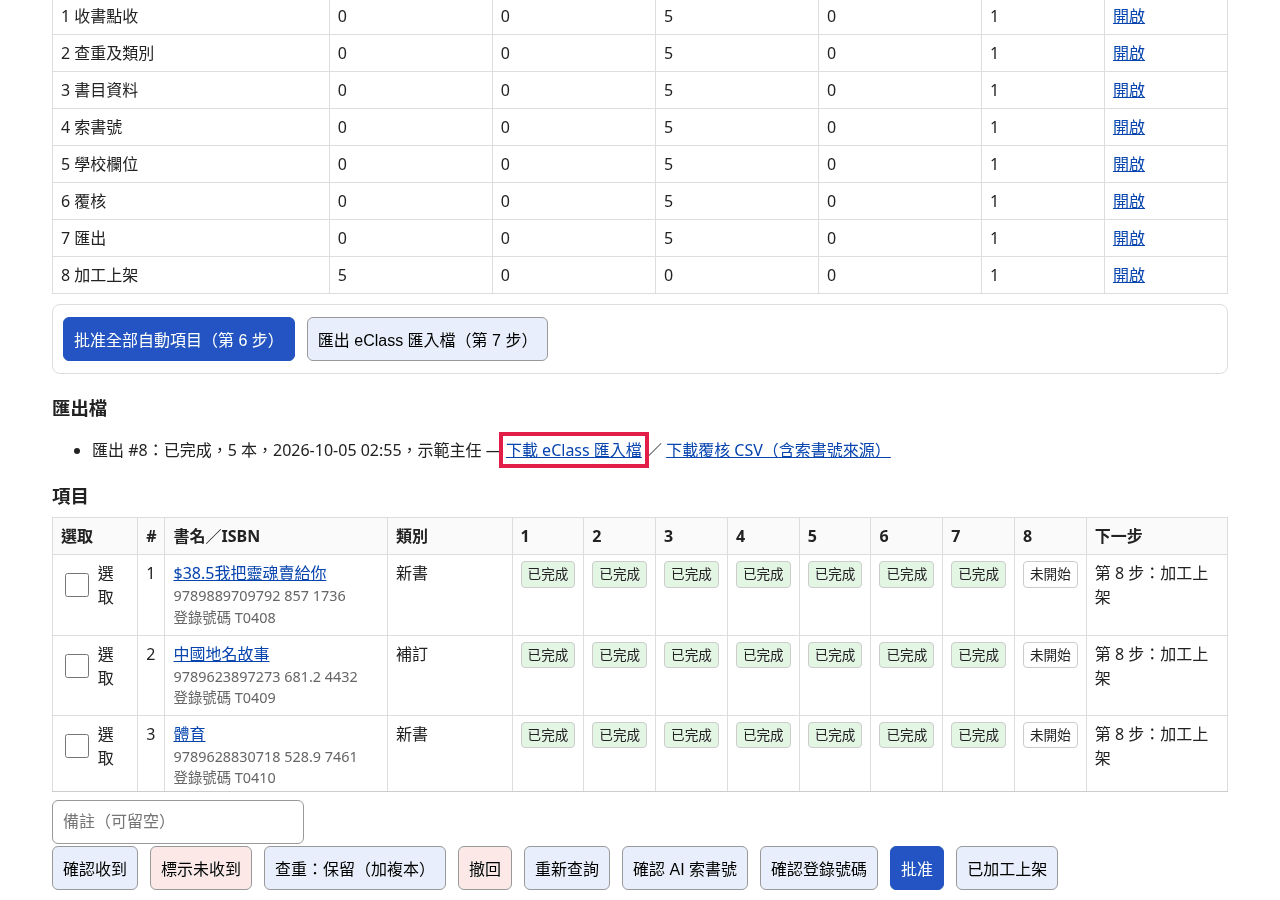The height and width of the screenshot is (900, 1280).
Task: Open step 6 覆核 via 開啟
Action: [1129, 201]
